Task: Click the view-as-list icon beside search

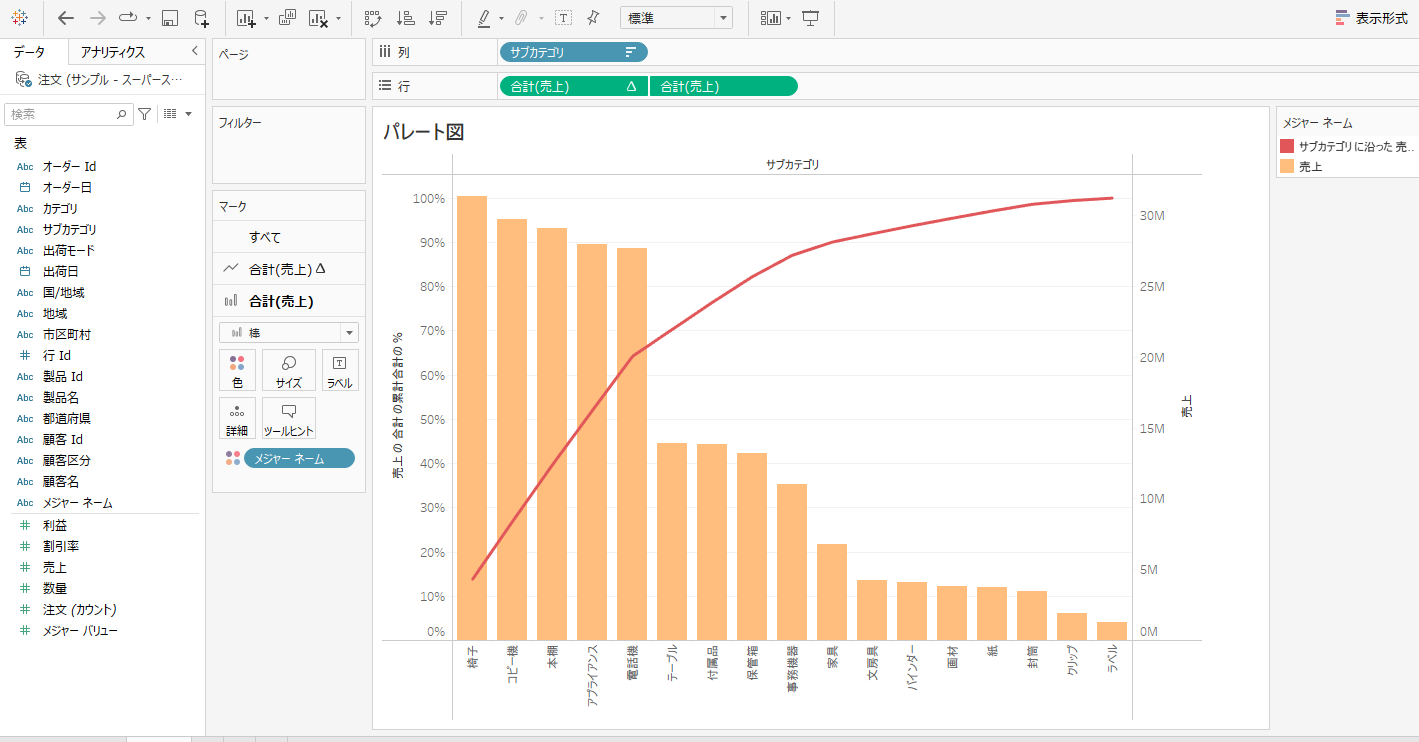Action: click(x=170, y=114)
